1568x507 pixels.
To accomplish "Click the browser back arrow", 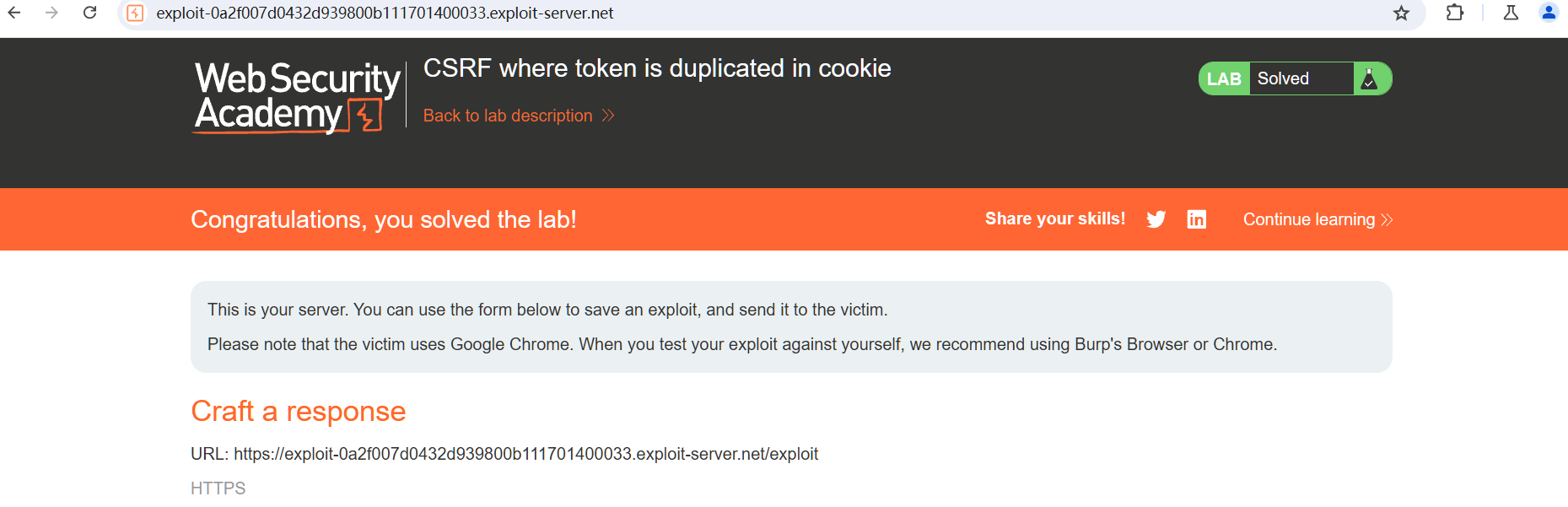I will point(14,13).
